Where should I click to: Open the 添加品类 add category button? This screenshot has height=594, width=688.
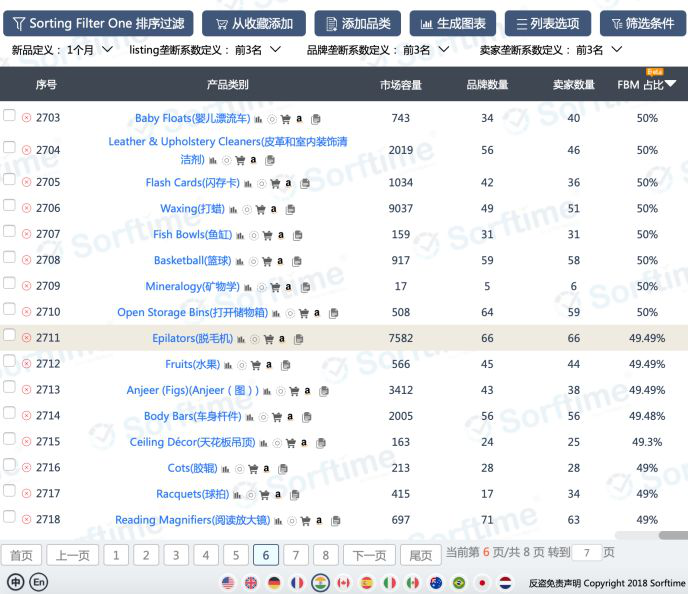tap(357, 23)
